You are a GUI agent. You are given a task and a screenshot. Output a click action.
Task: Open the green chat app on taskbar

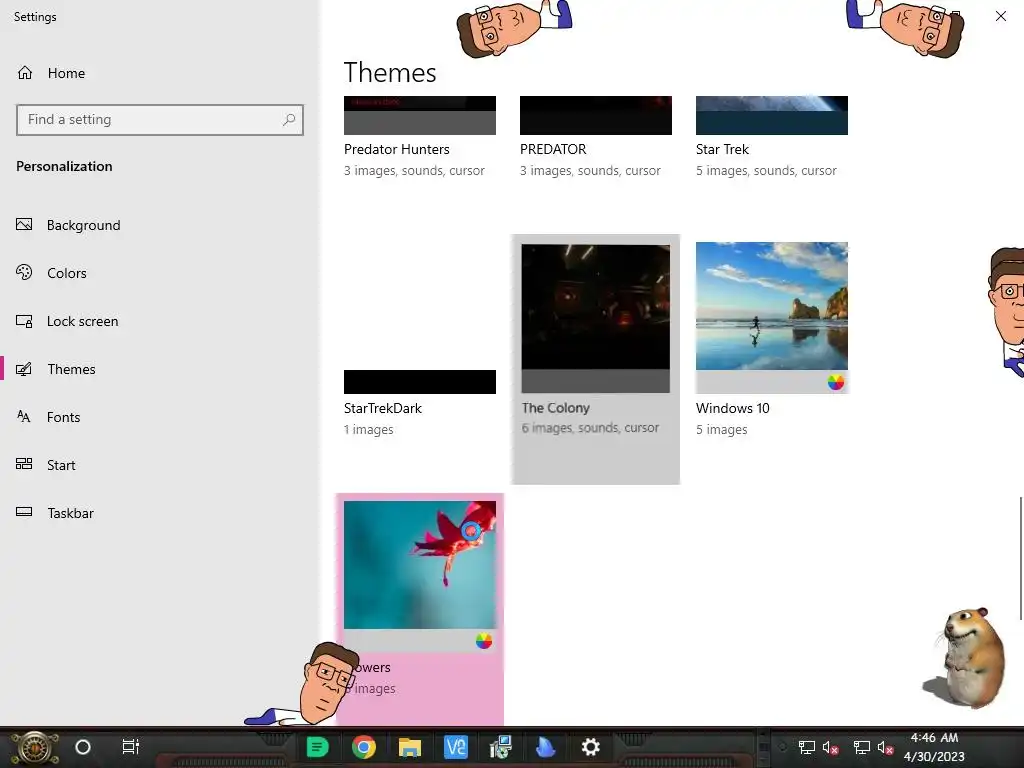coord(317,746)
